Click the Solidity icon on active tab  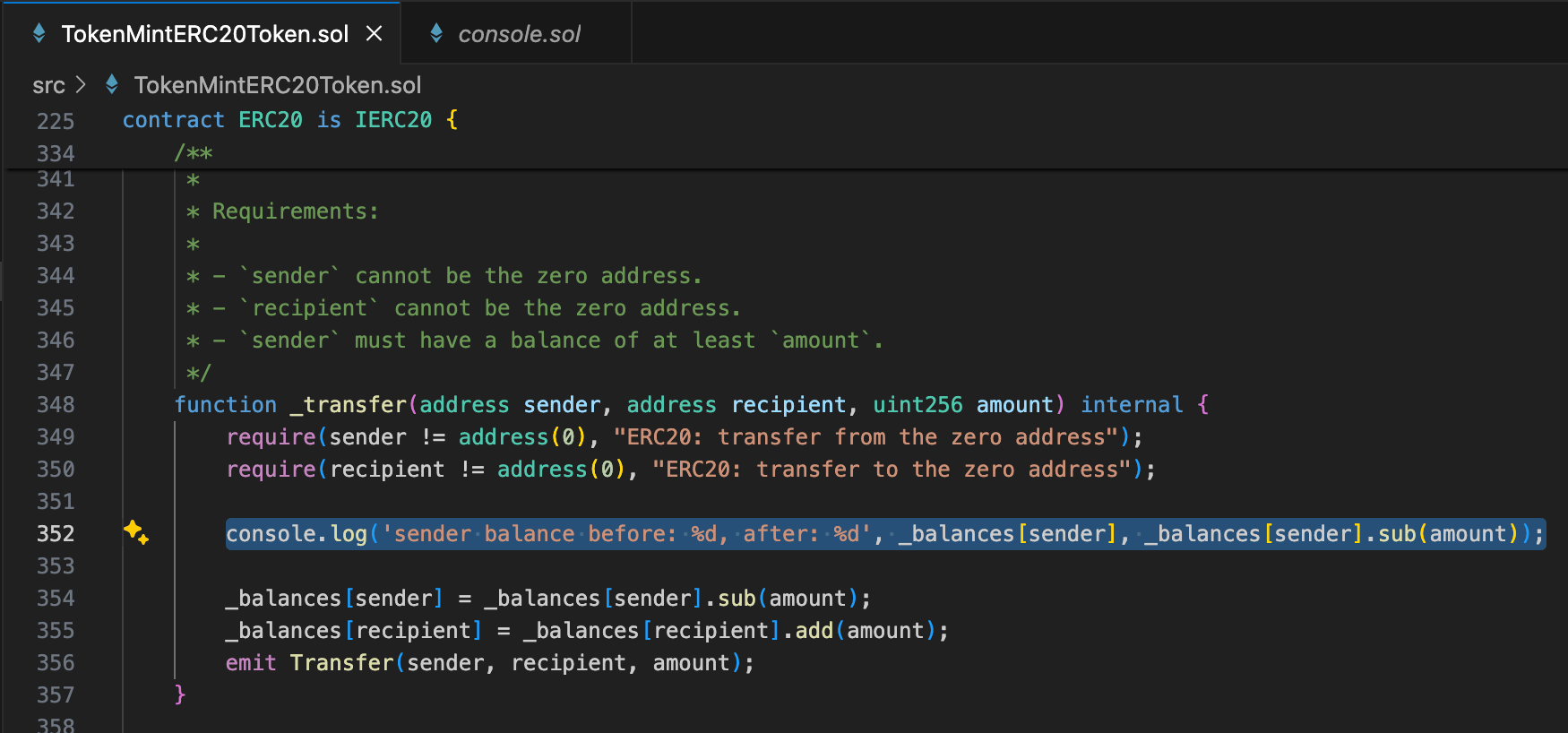click(x=39, y=34)
